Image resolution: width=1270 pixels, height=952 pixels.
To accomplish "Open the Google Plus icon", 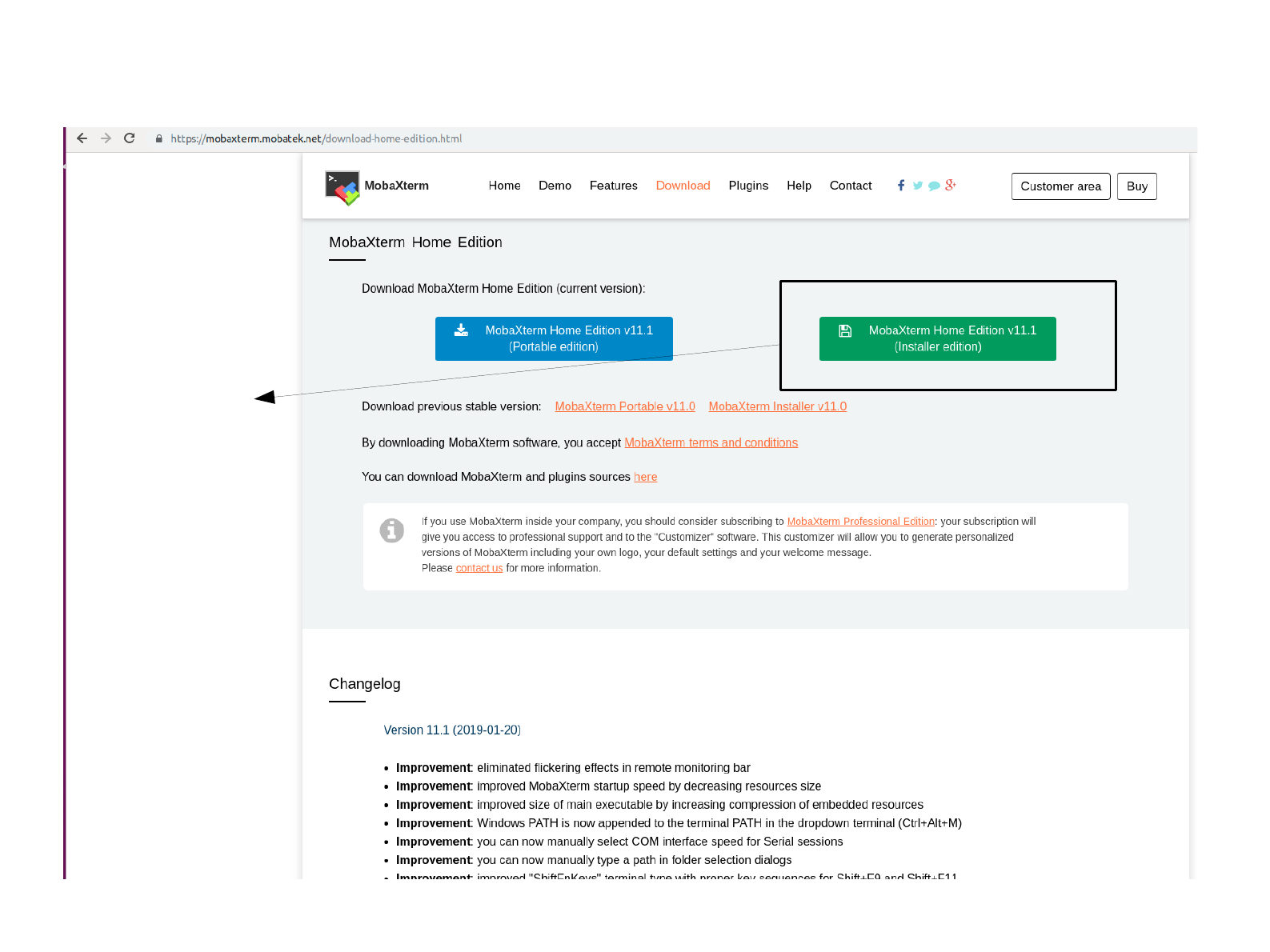I will tap(951, 185).
